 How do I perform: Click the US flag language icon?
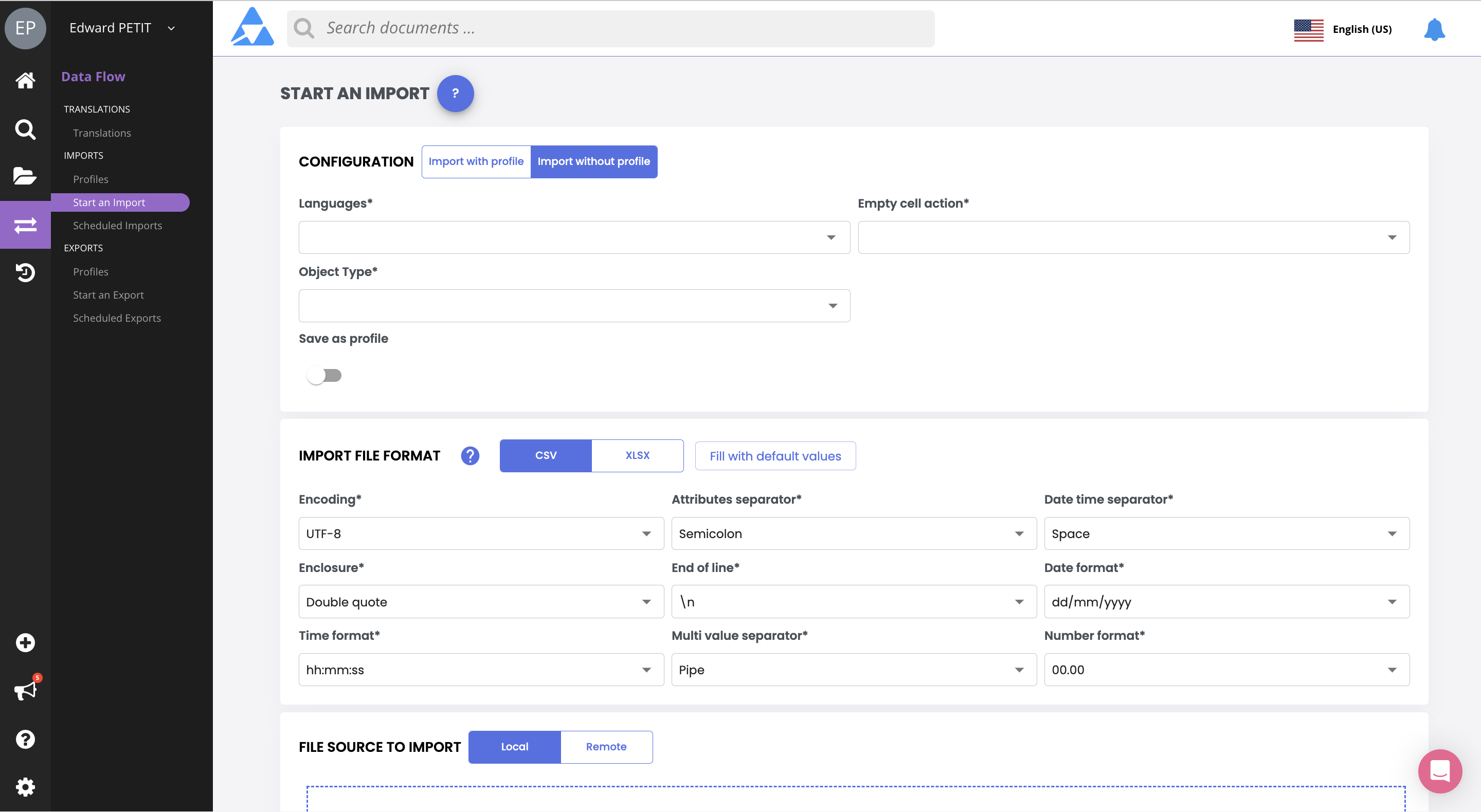pos(1309,29)
